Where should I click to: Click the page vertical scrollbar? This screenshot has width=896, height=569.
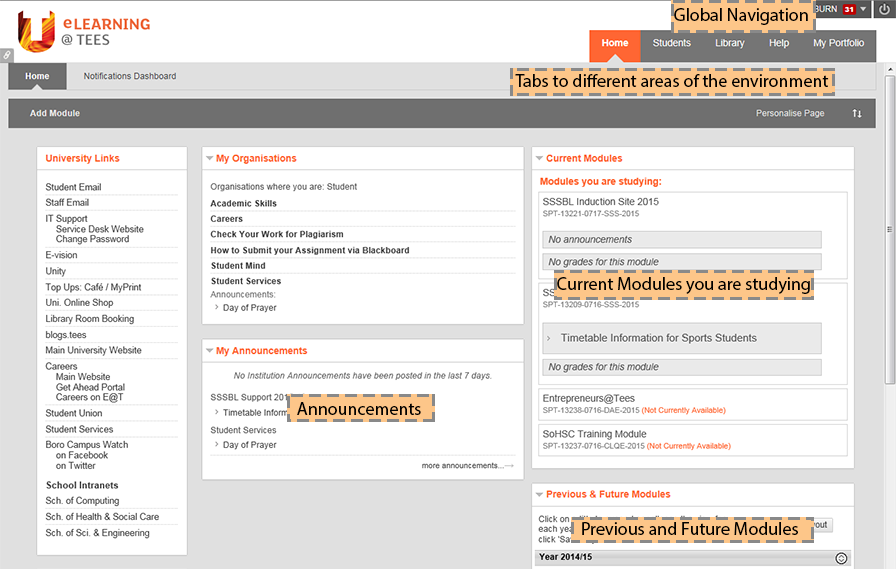890,229
